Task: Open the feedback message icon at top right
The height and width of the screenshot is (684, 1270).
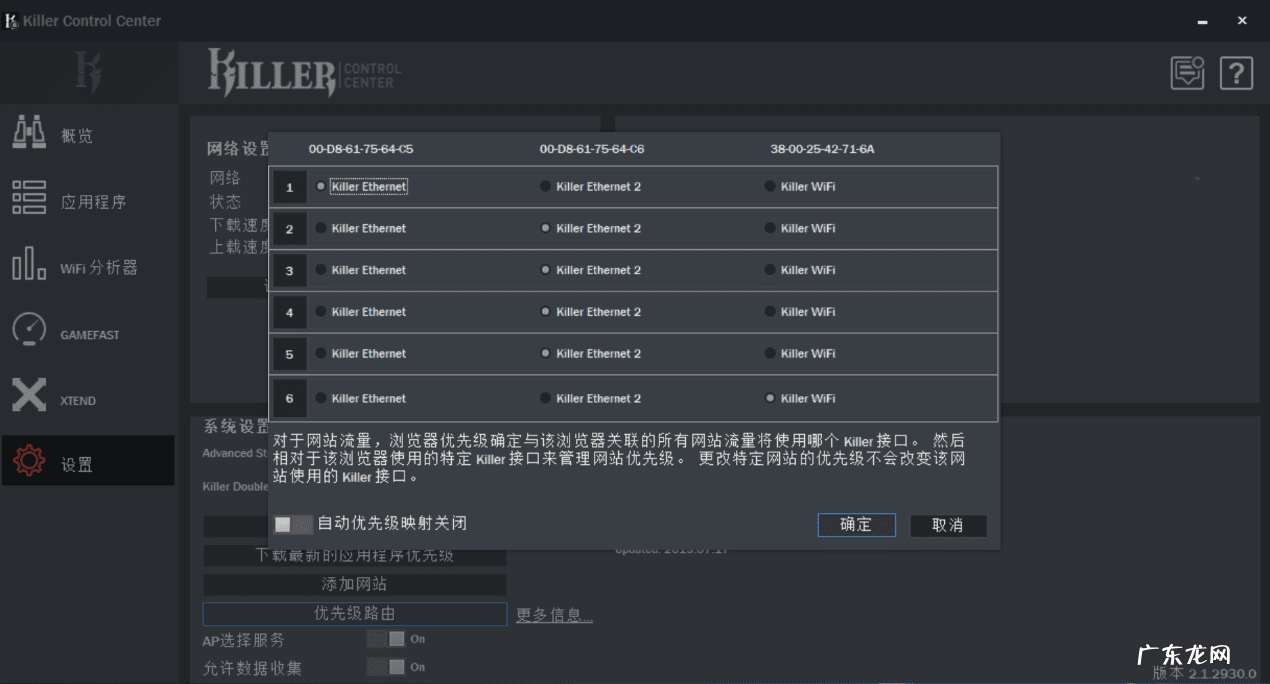Action: pos(1187,73)
